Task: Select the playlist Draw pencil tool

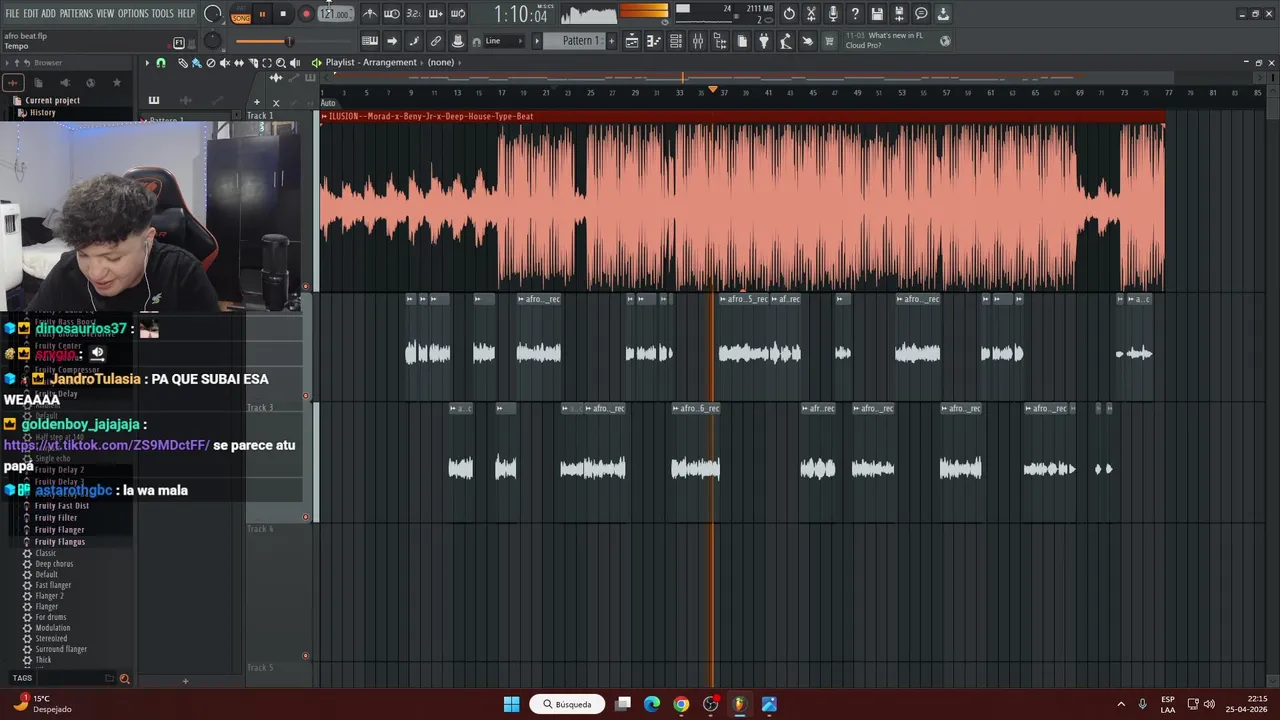Action: (x=183, y=63)
